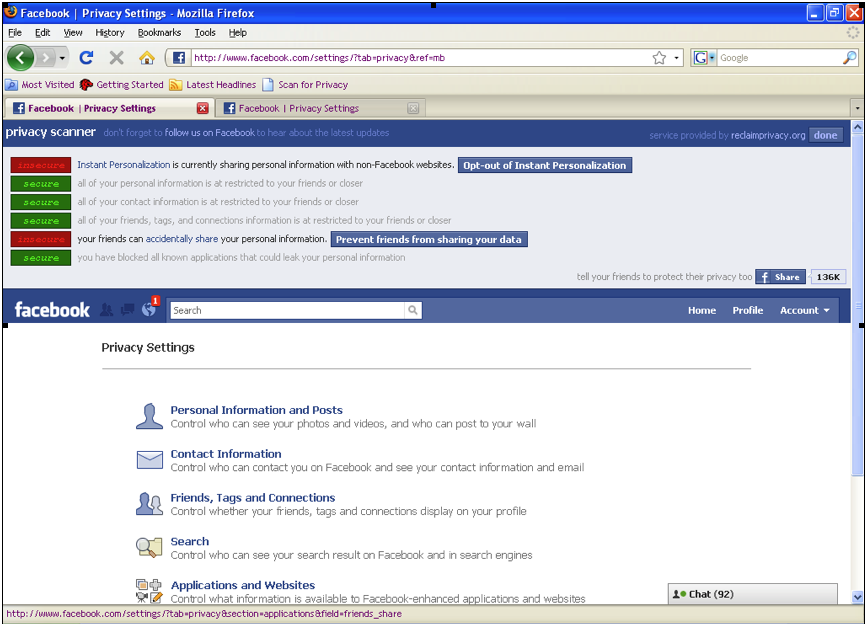Expand the Account dropdown menu
The height and width of the screenshot is (624, 865).
804,310
